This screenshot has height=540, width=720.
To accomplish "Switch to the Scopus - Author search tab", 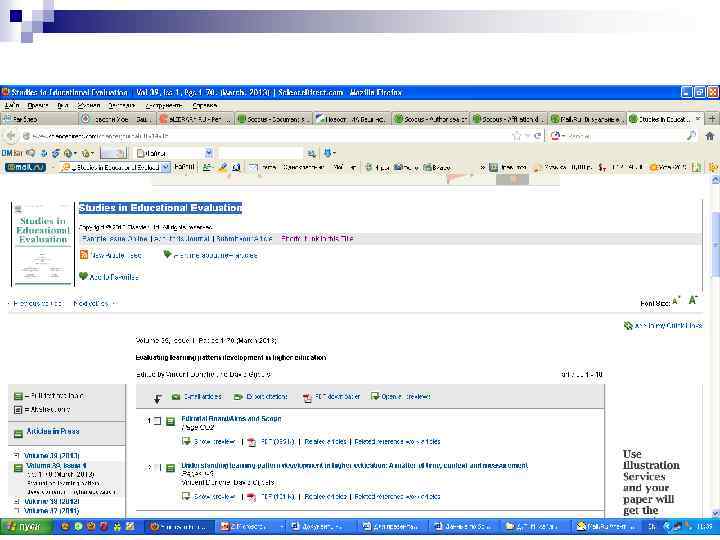I will click(430, 119).
